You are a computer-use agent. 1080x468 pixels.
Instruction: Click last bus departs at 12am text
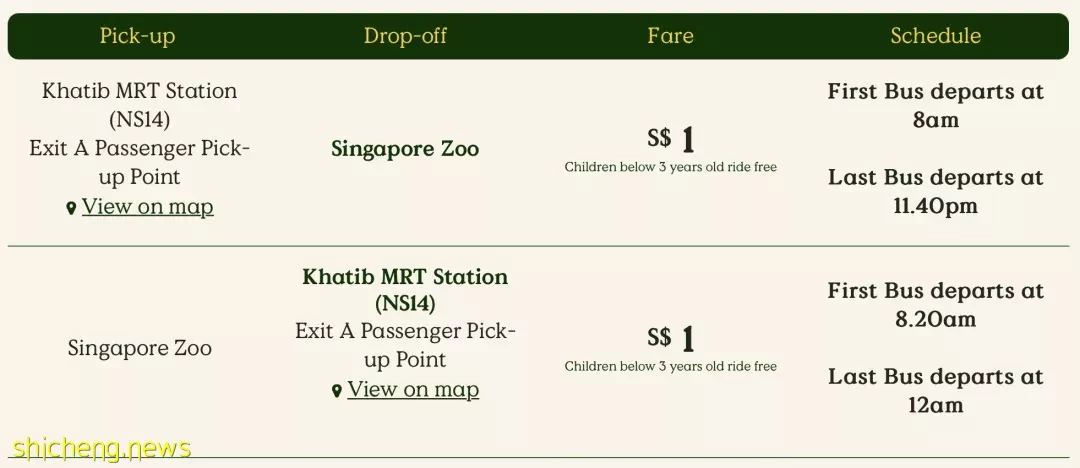click(935, 391)
